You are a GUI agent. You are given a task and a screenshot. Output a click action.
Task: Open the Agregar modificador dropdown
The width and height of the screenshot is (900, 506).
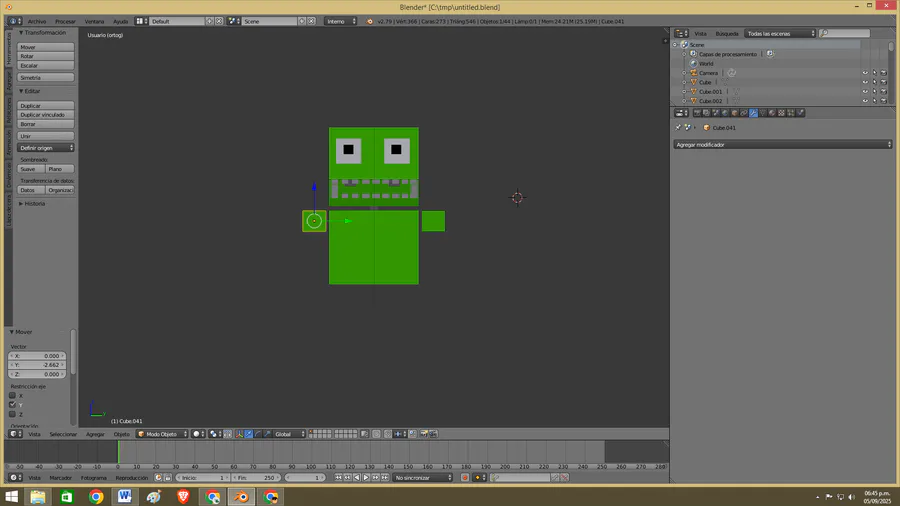[782, 145]
